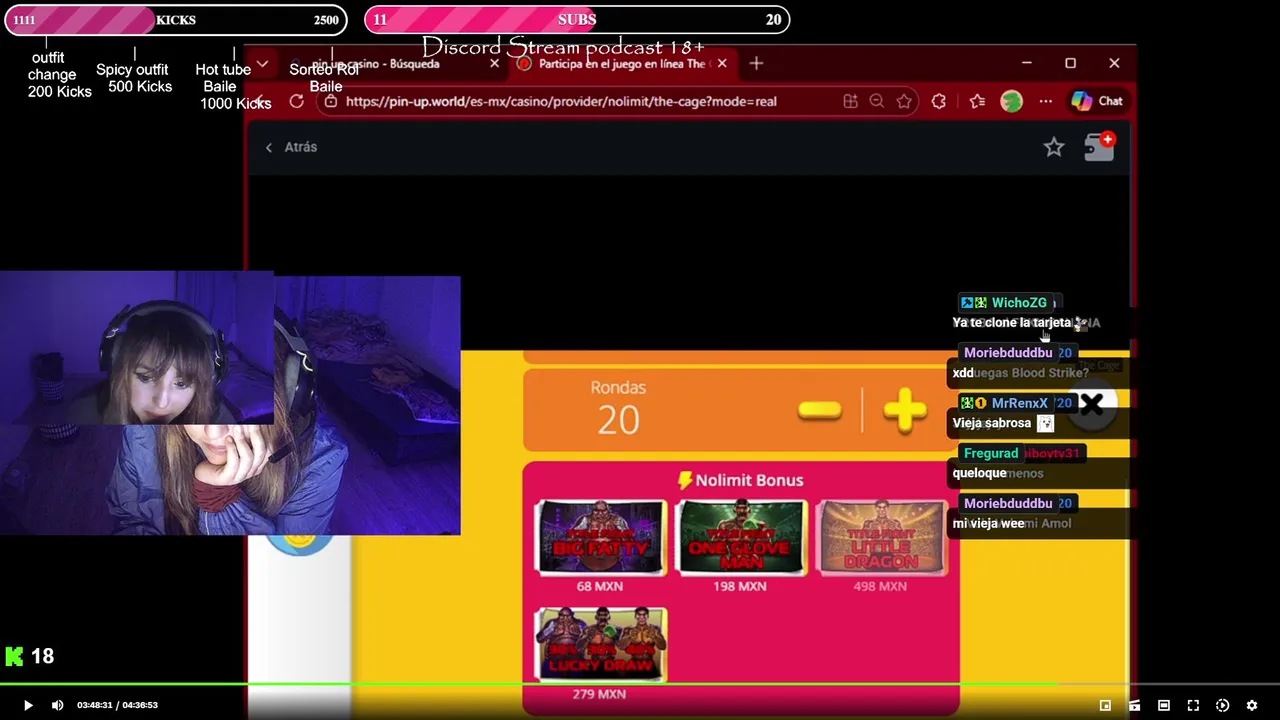Decrease rounds with the minus button
This screenshot has width=1280, height=720.
[x=820, y=410]
